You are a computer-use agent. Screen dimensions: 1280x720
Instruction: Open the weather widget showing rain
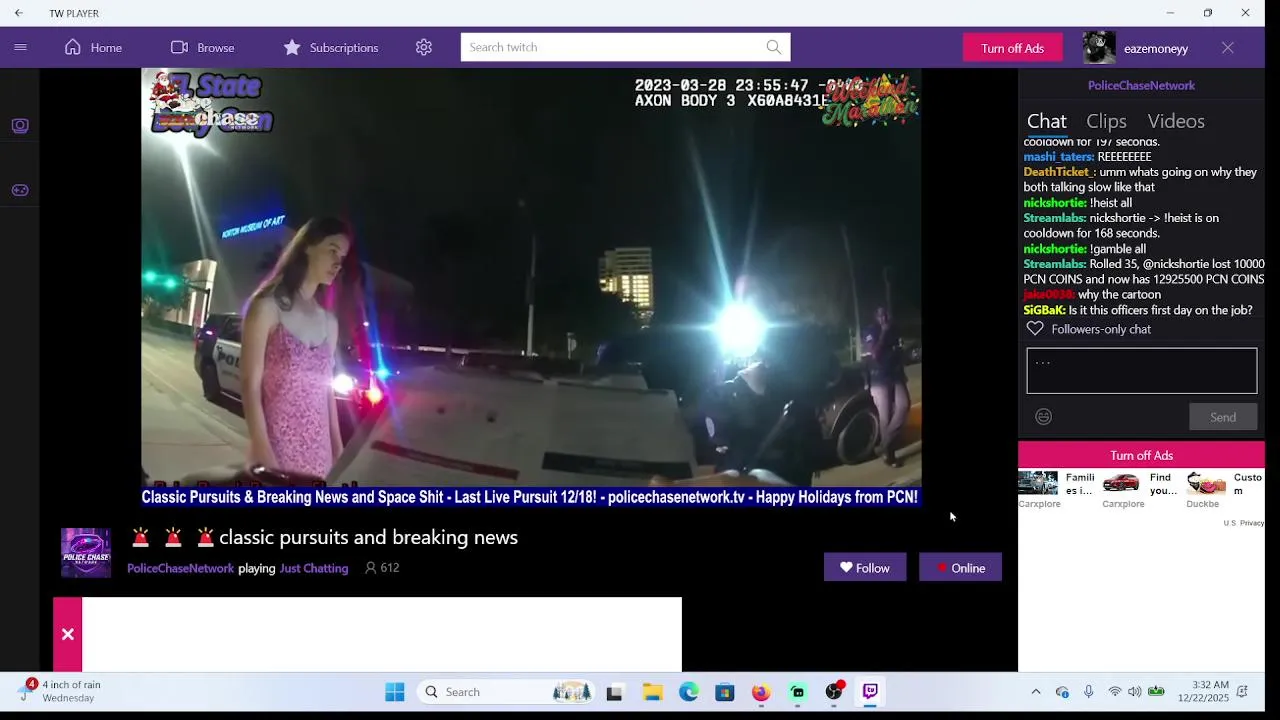[60, 691]
